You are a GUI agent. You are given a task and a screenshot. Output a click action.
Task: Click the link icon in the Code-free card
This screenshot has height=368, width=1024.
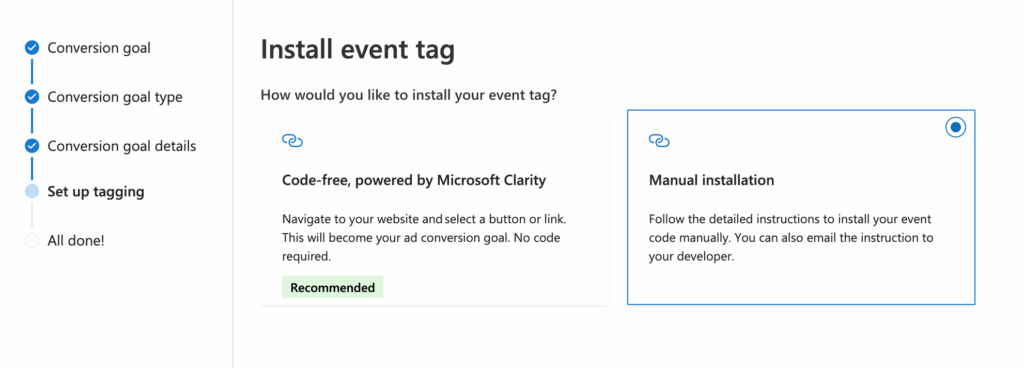click(293, 140)
